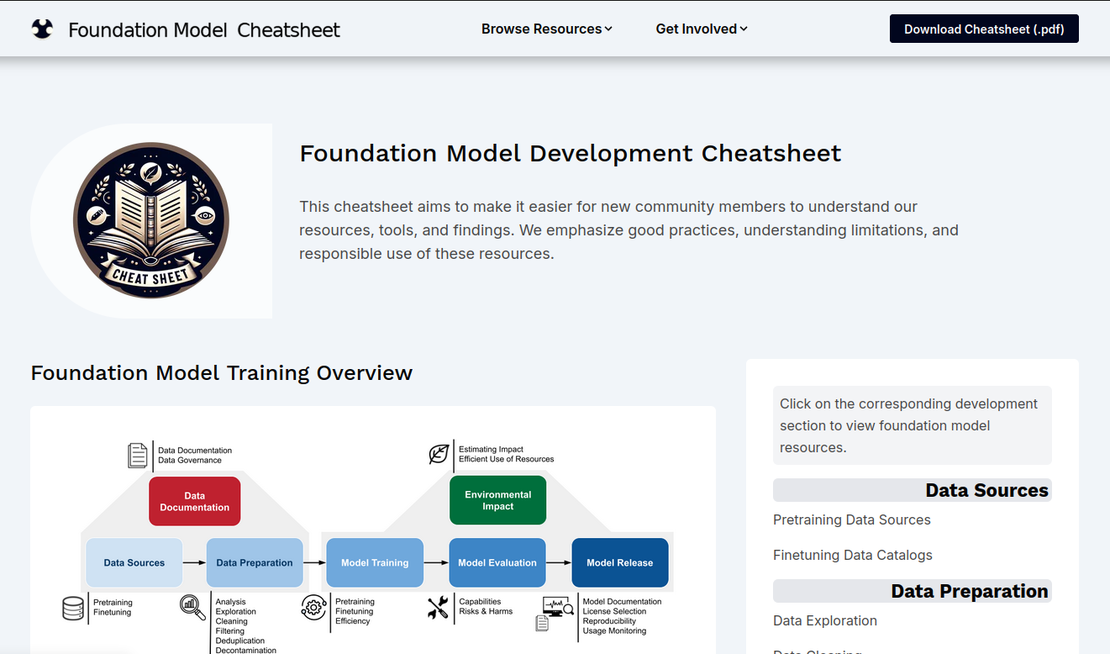Open the Finetuning Data Catalogs link
The width and height of the screenshot is (1110, 654).
[852, 555]
